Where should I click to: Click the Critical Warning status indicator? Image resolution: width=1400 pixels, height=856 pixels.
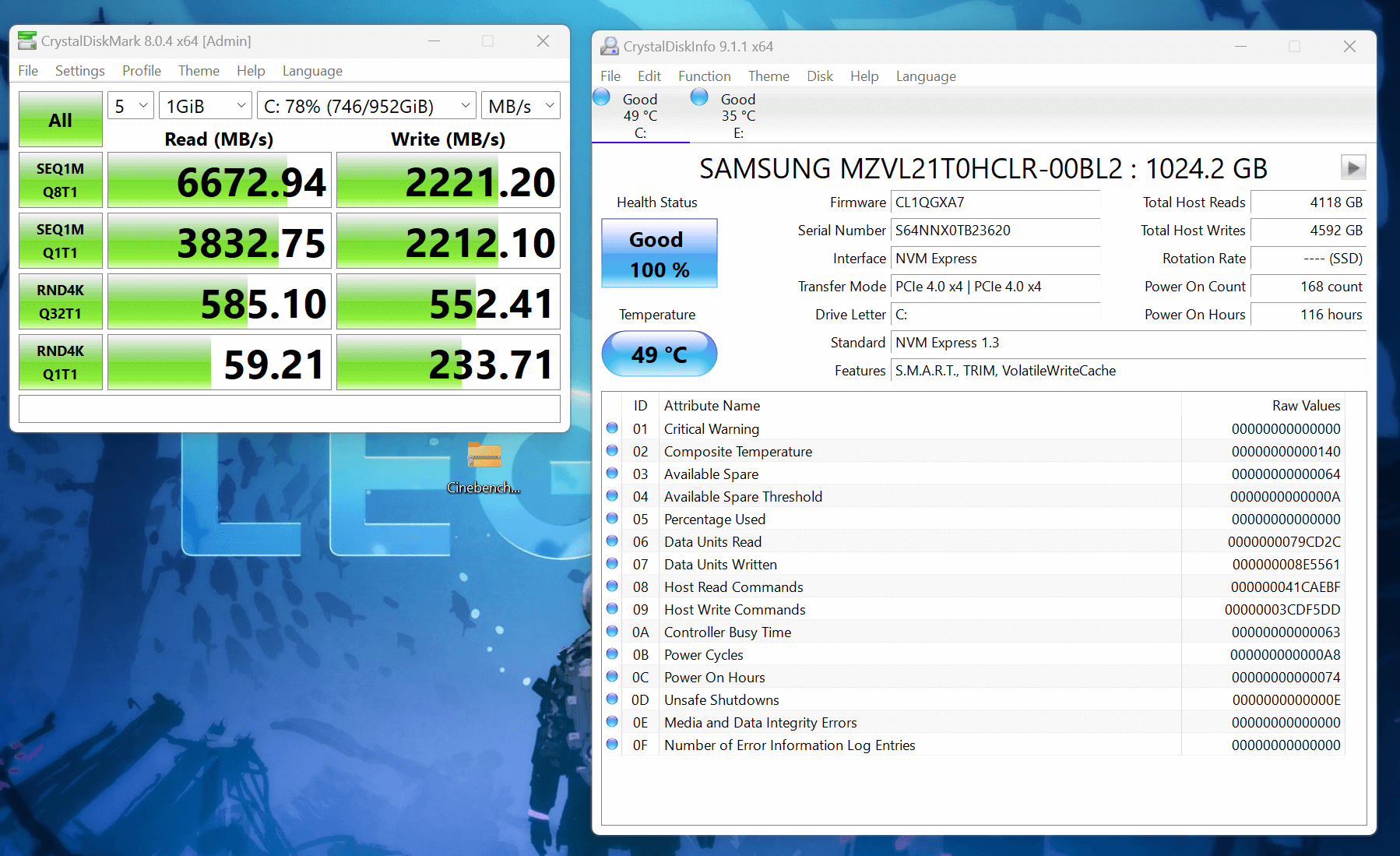tap(612, 428)
